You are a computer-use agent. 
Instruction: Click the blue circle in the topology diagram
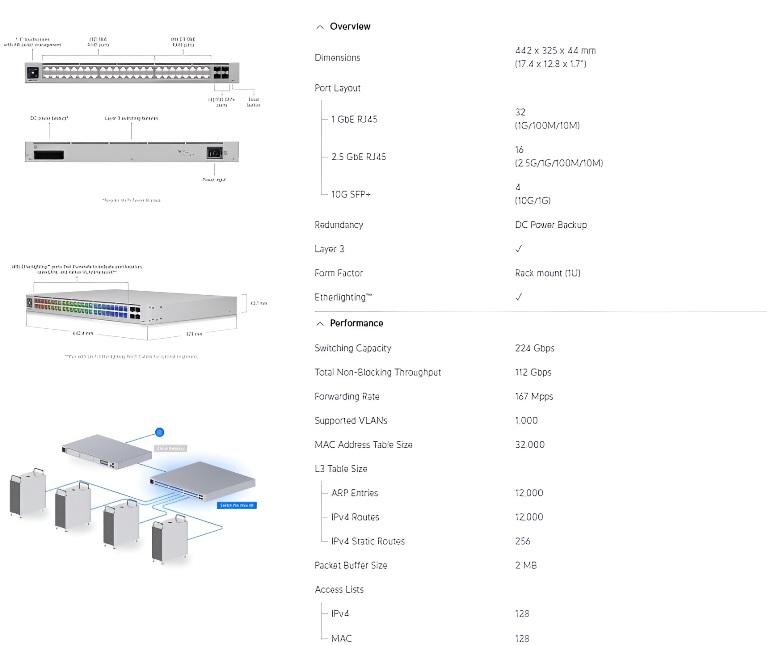(158, 434)
